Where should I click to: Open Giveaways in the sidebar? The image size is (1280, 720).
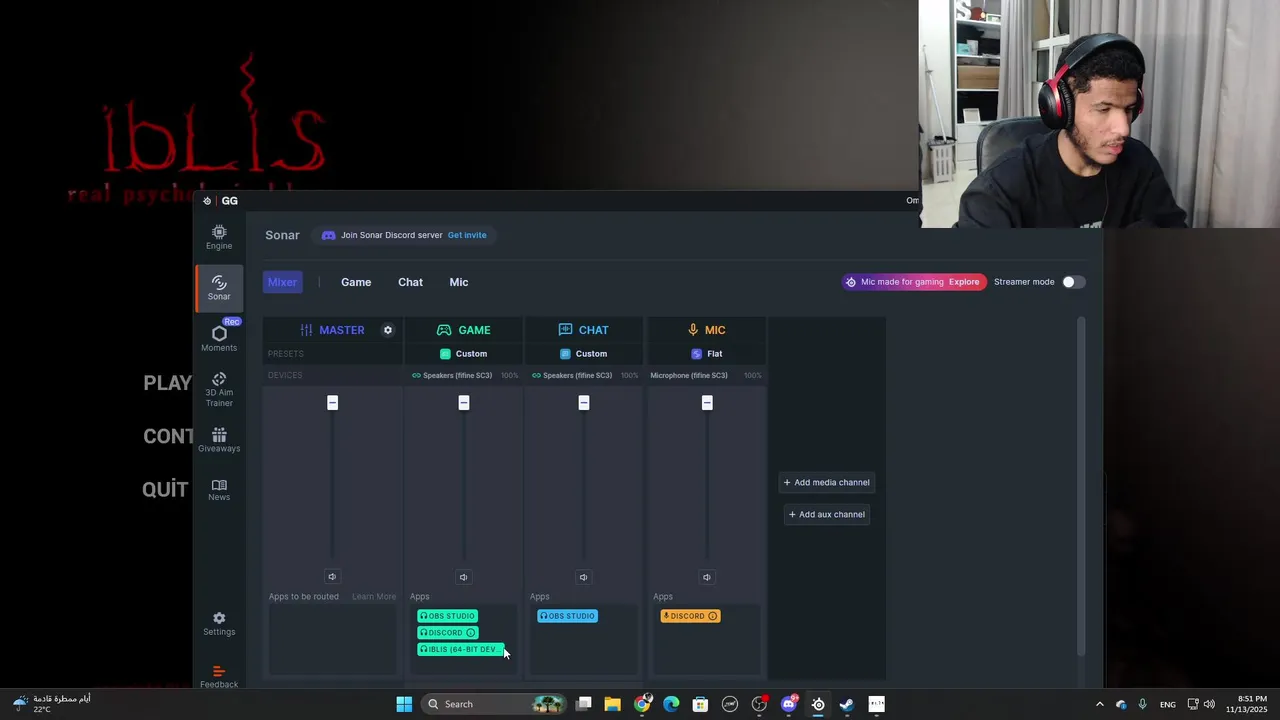coord(219,440)
